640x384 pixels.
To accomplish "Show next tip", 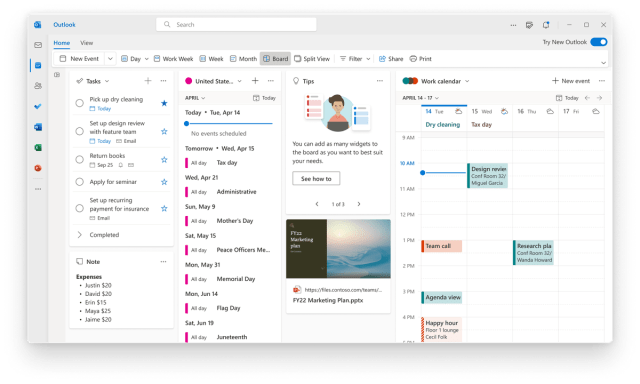I will click(x=359, y=204).
